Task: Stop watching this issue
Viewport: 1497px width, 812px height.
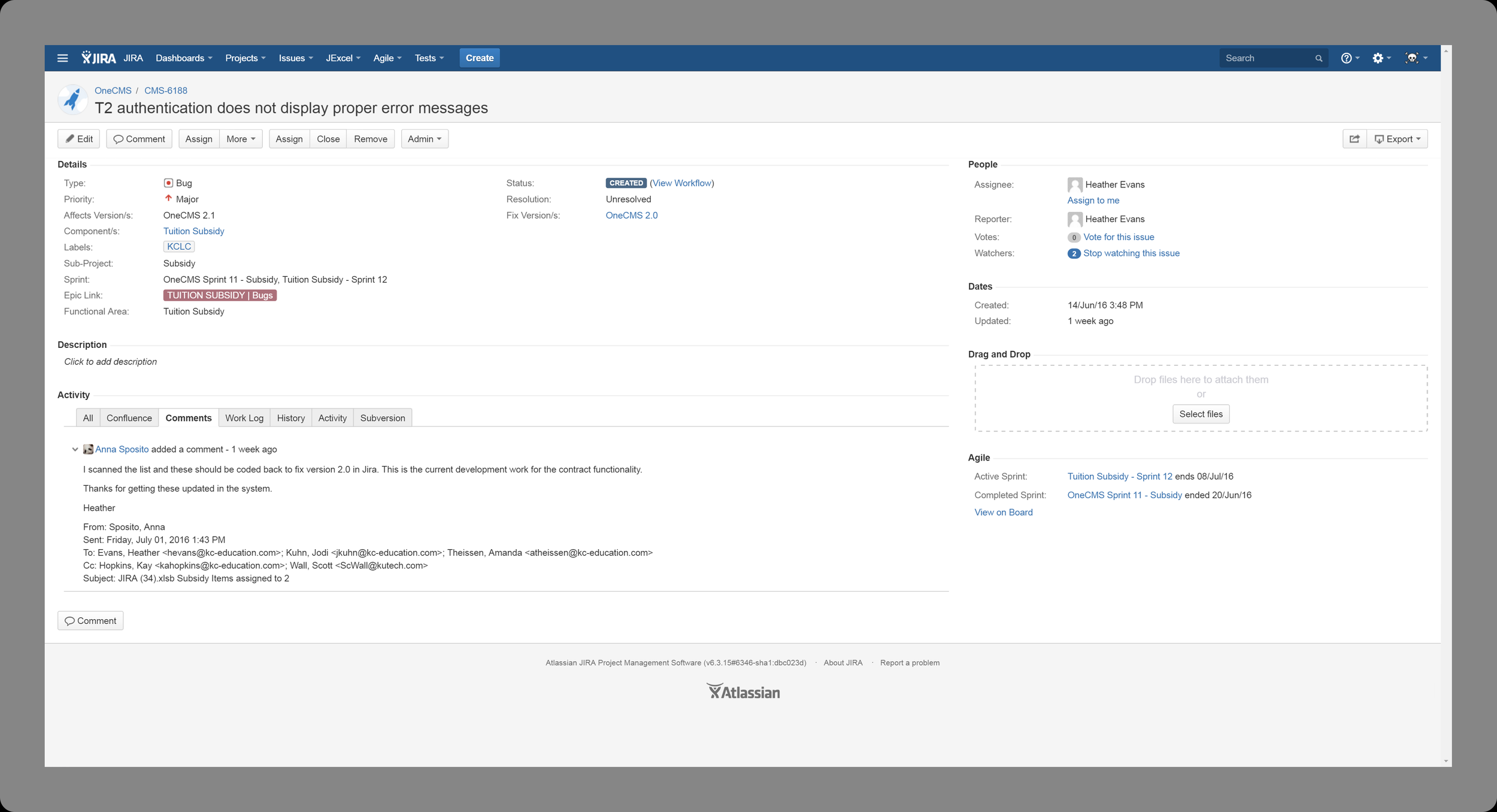Action: (x=1131, y=253)
